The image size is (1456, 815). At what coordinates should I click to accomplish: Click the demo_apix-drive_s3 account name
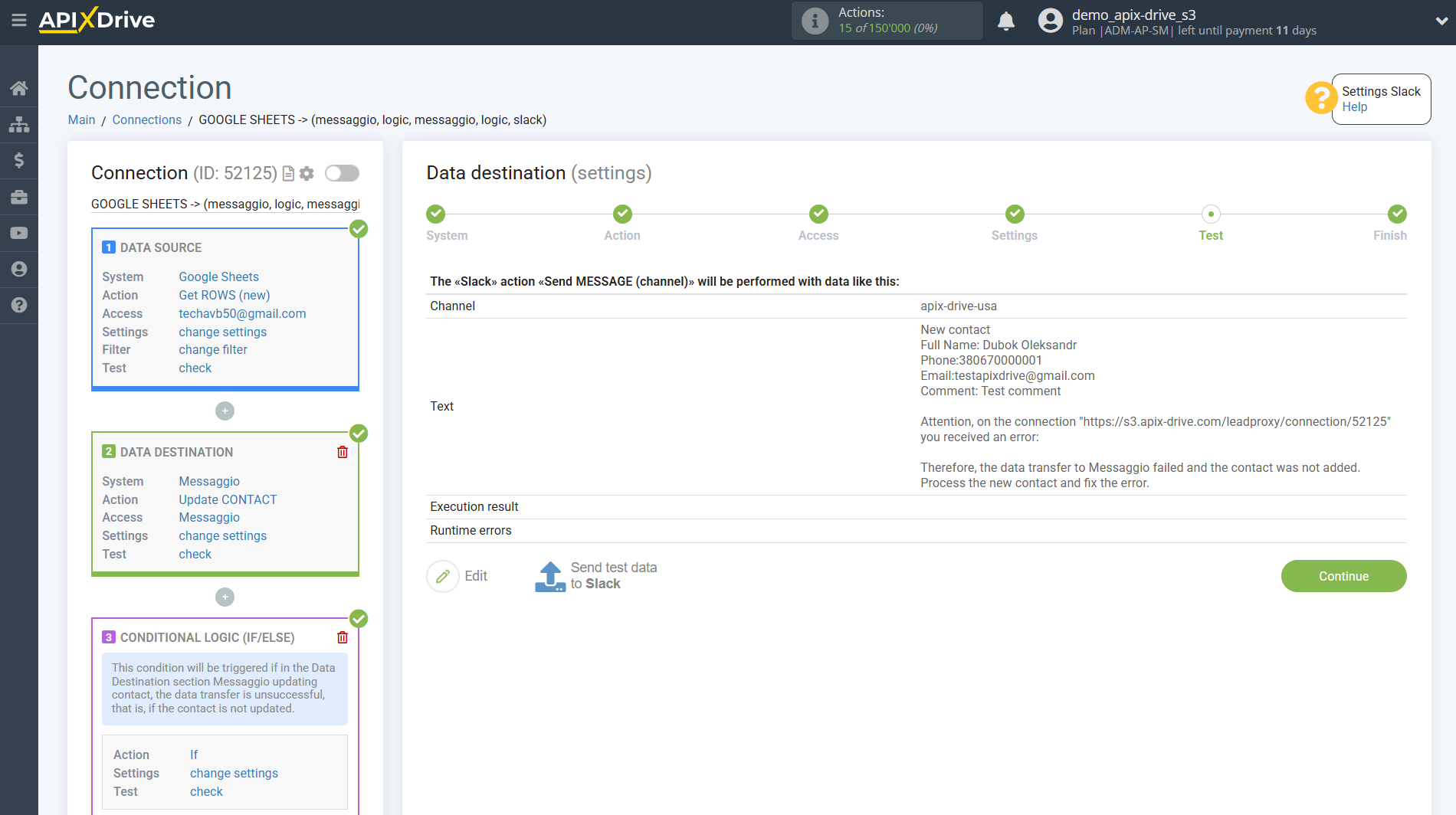(1133, 15)
